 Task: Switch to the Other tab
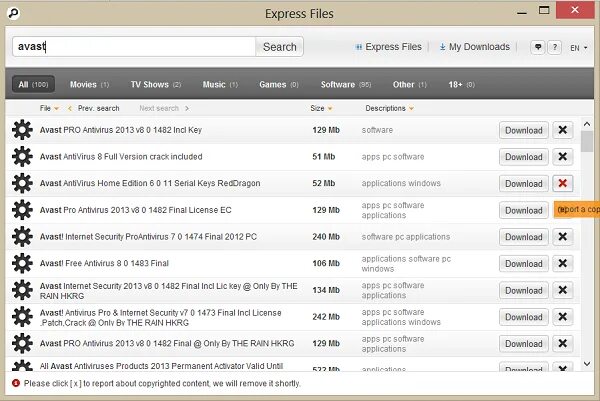point(409,84)
